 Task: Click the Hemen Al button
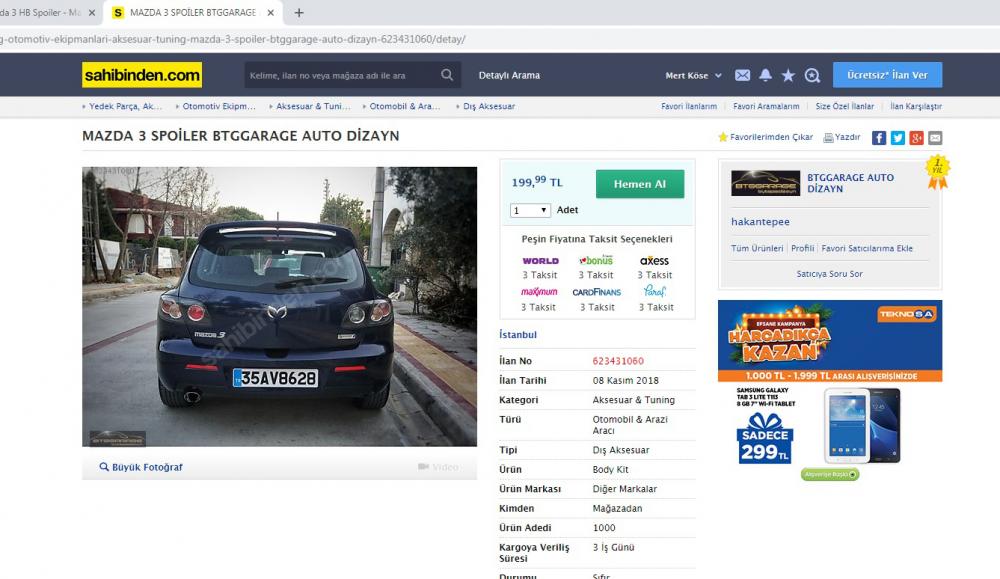pyautogui.click(x=640, y=184)
